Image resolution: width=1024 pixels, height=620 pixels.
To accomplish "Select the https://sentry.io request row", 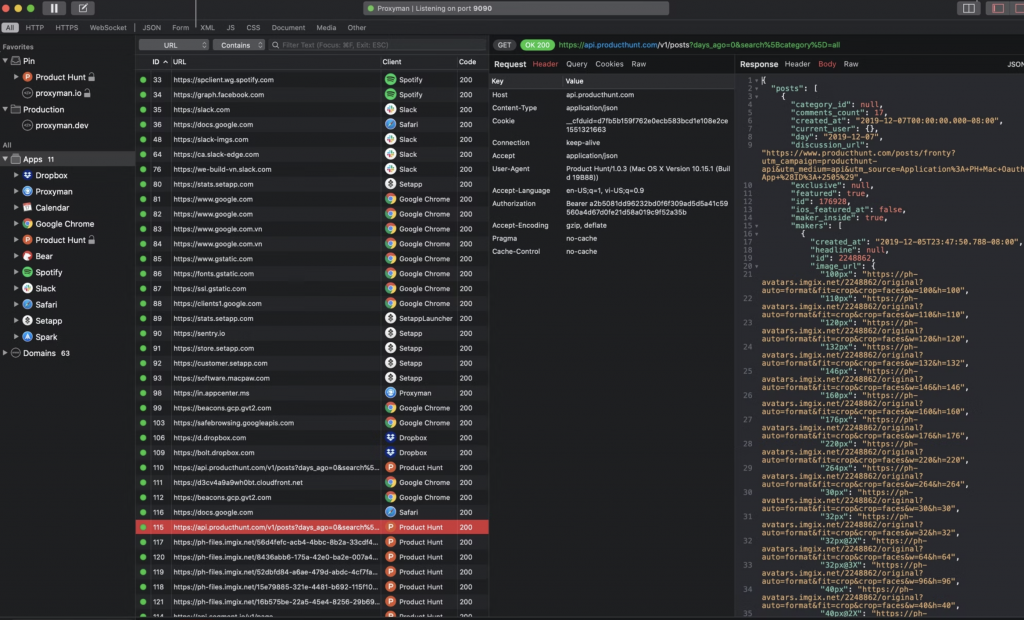I will click(312, 333).
